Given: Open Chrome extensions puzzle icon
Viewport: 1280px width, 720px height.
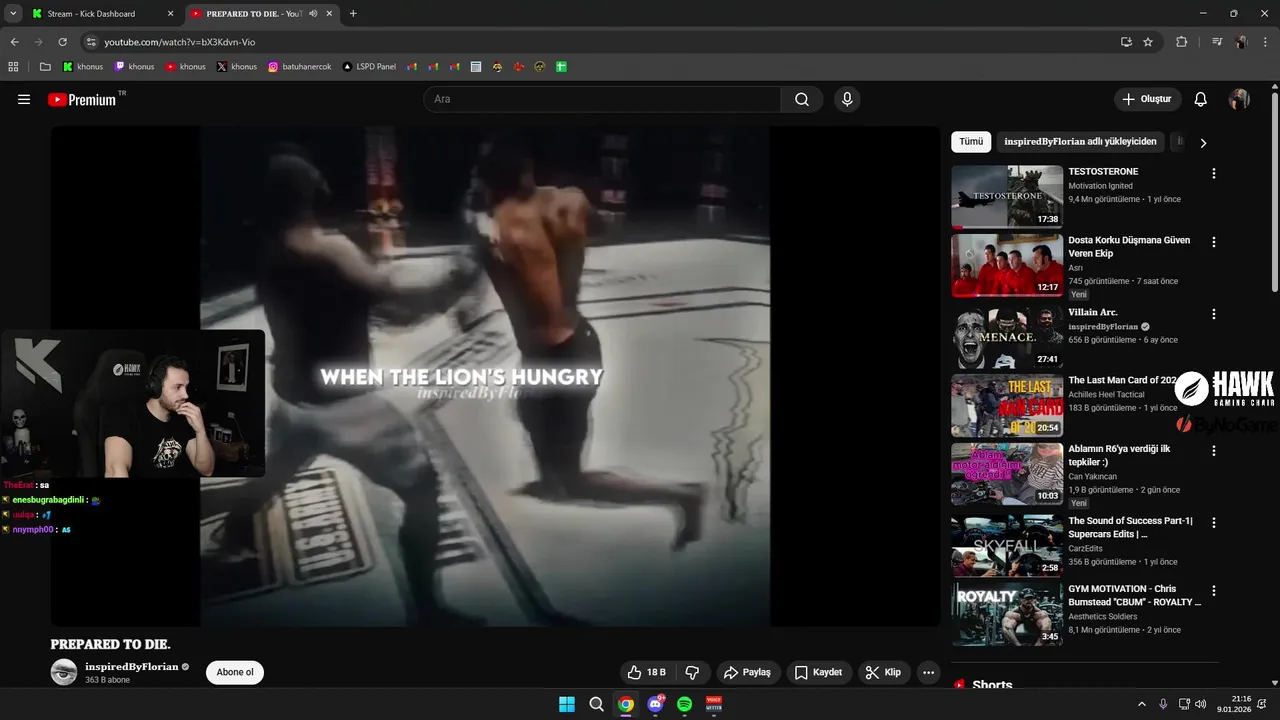Looking at the screenshot, I should [x=1181, y=42].
